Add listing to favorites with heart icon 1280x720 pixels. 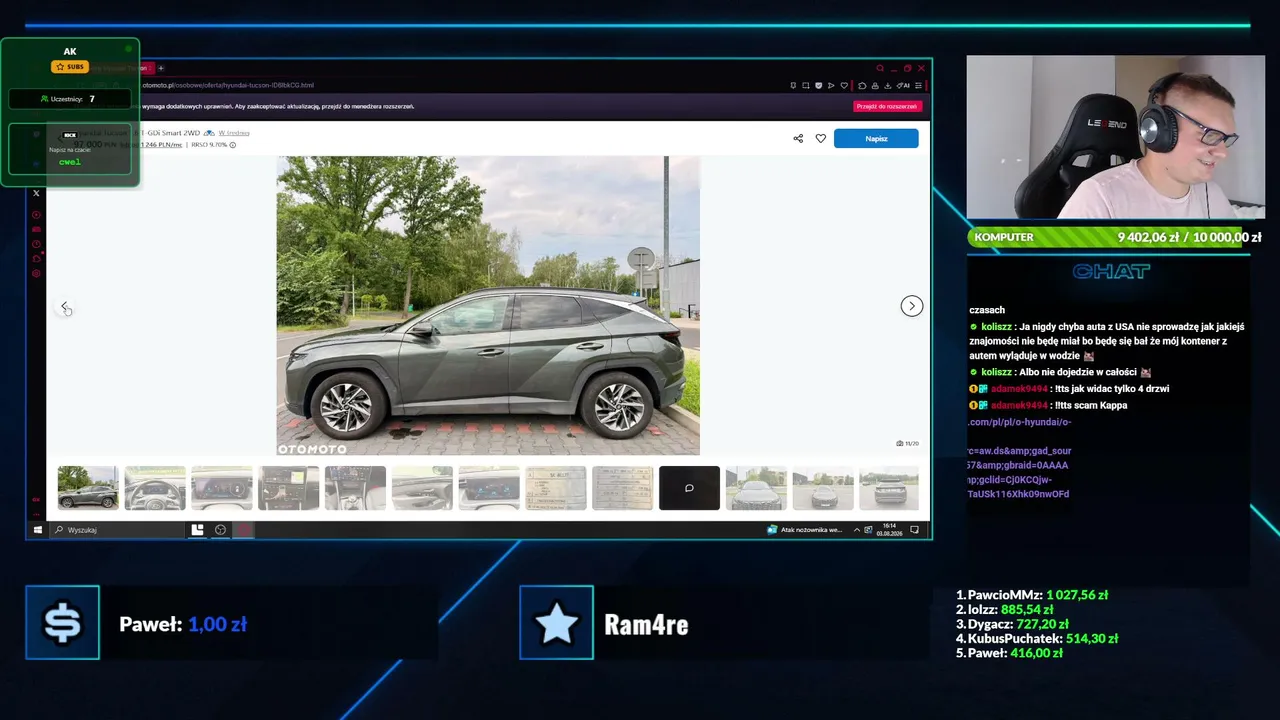[x=821, y=139]
